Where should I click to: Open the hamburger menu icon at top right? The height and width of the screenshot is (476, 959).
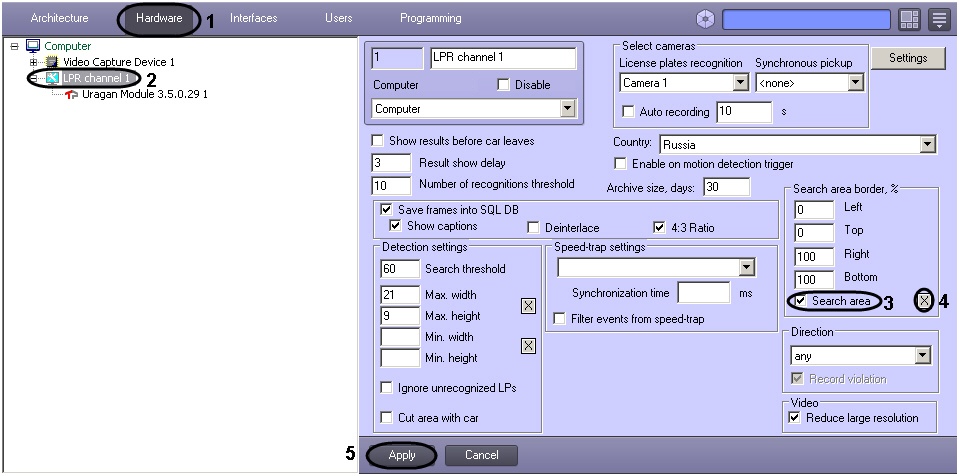coord(939,20)
